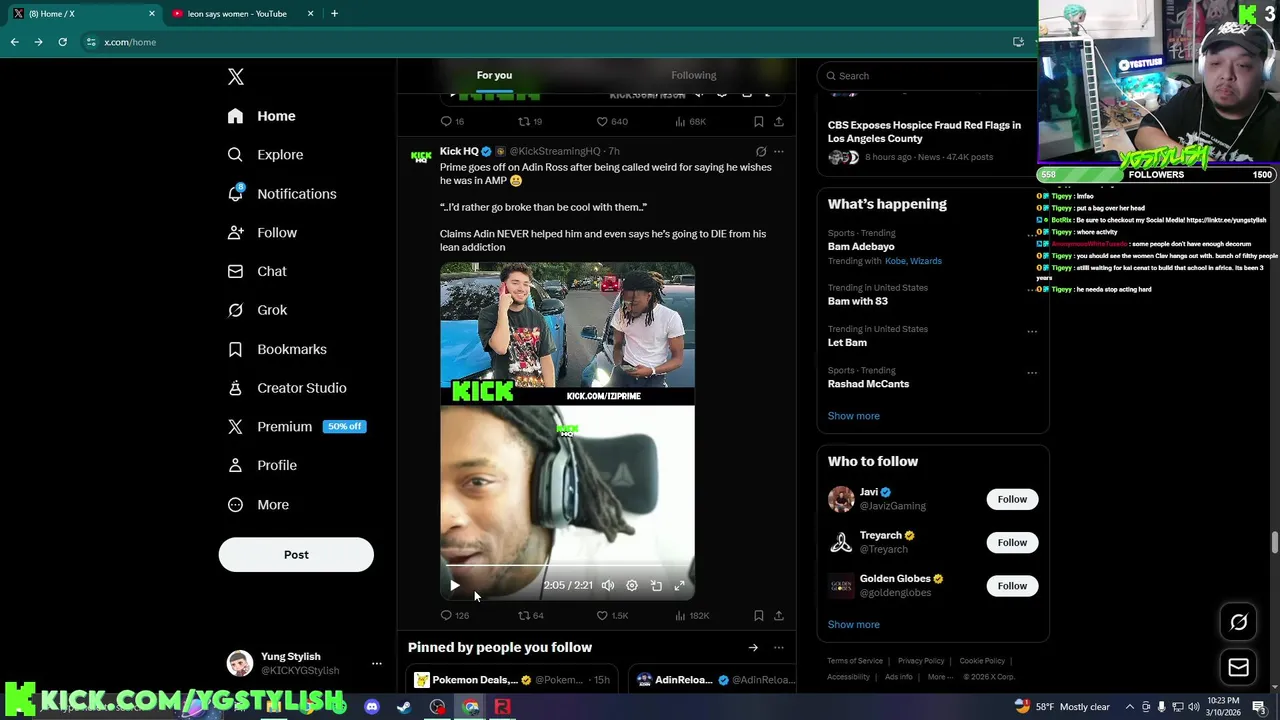Share the Kick HQ post
The image size is (1280, 720).
click(x=779, y=616)
